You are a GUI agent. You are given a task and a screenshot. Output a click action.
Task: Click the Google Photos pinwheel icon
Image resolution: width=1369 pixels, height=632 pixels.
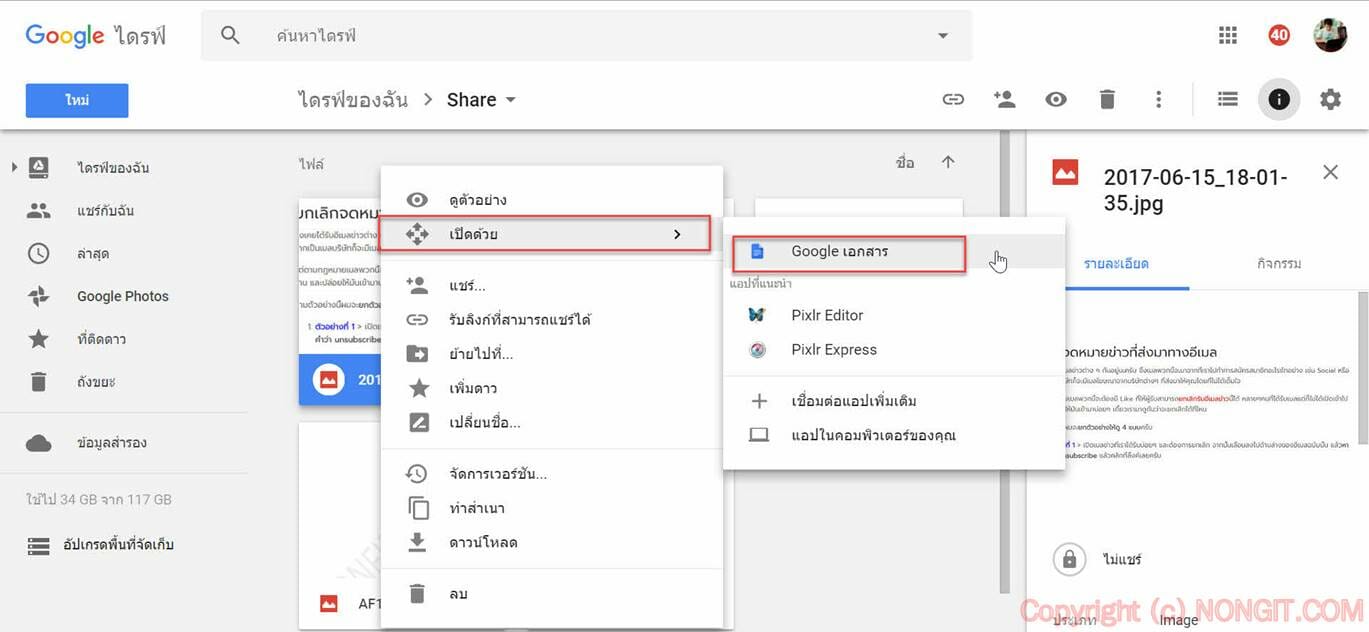[x=38, y=297]
